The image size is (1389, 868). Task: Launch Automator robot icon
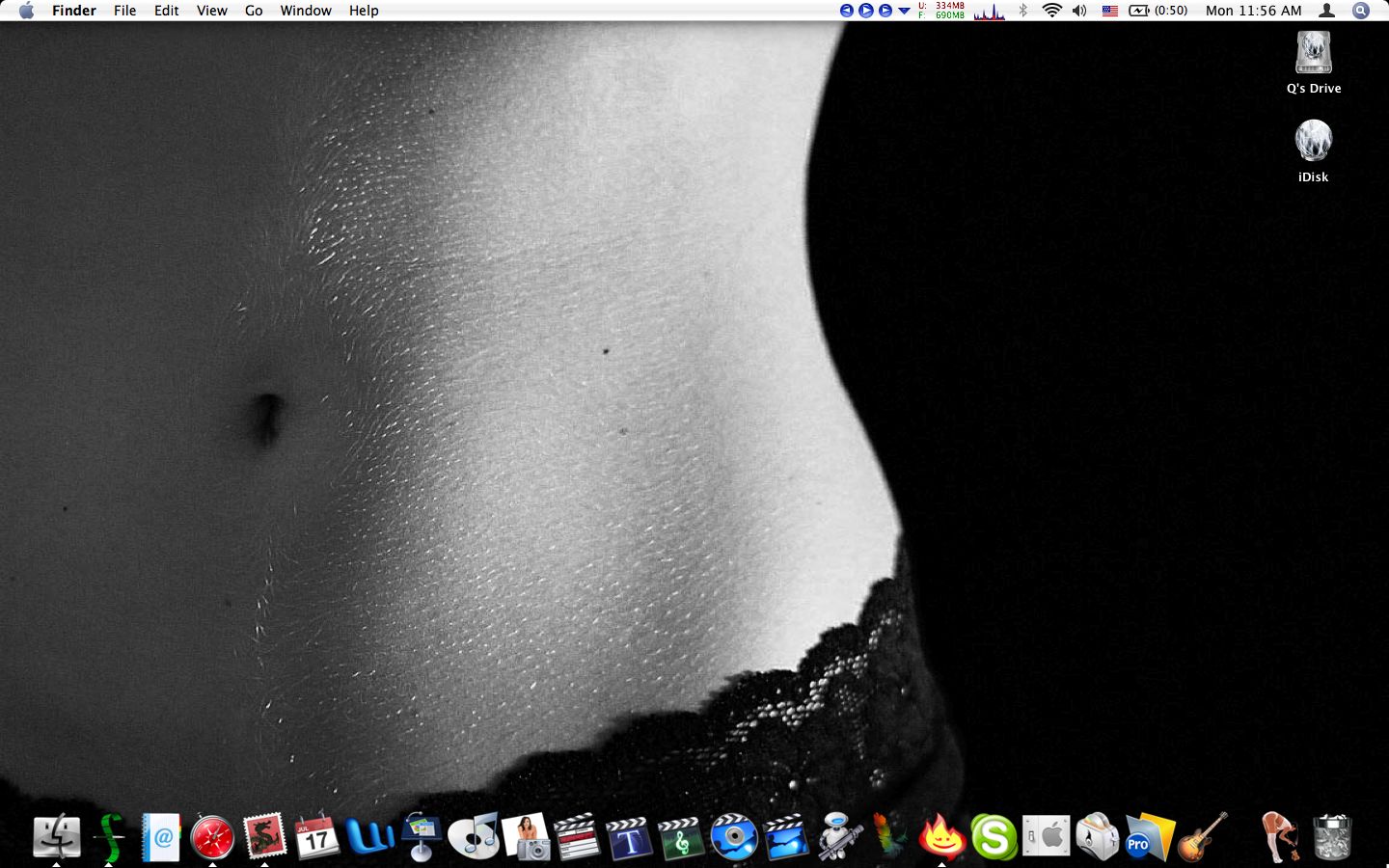click(x=838, y=837)
